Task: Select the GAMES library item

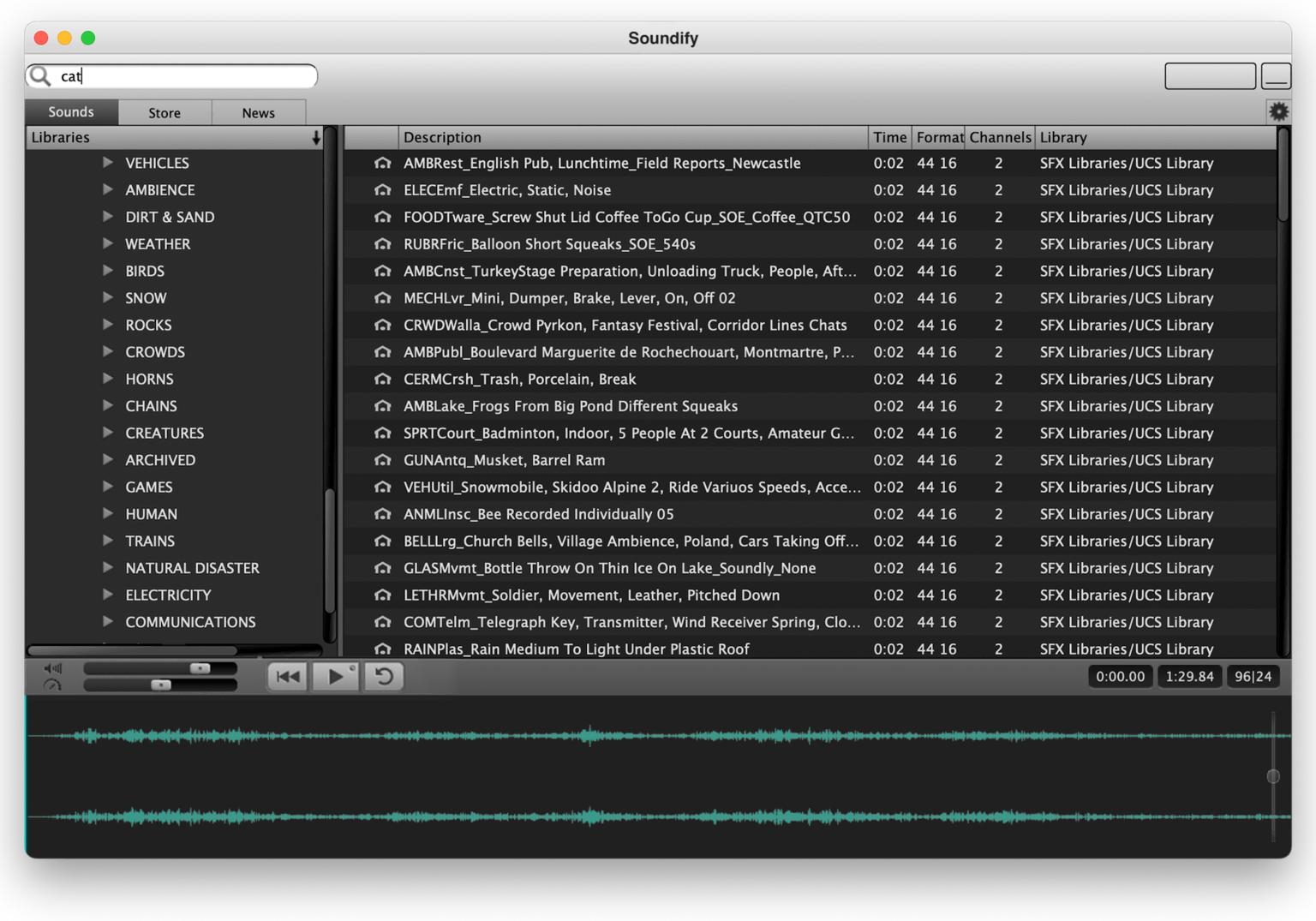Action: (149, 487)
